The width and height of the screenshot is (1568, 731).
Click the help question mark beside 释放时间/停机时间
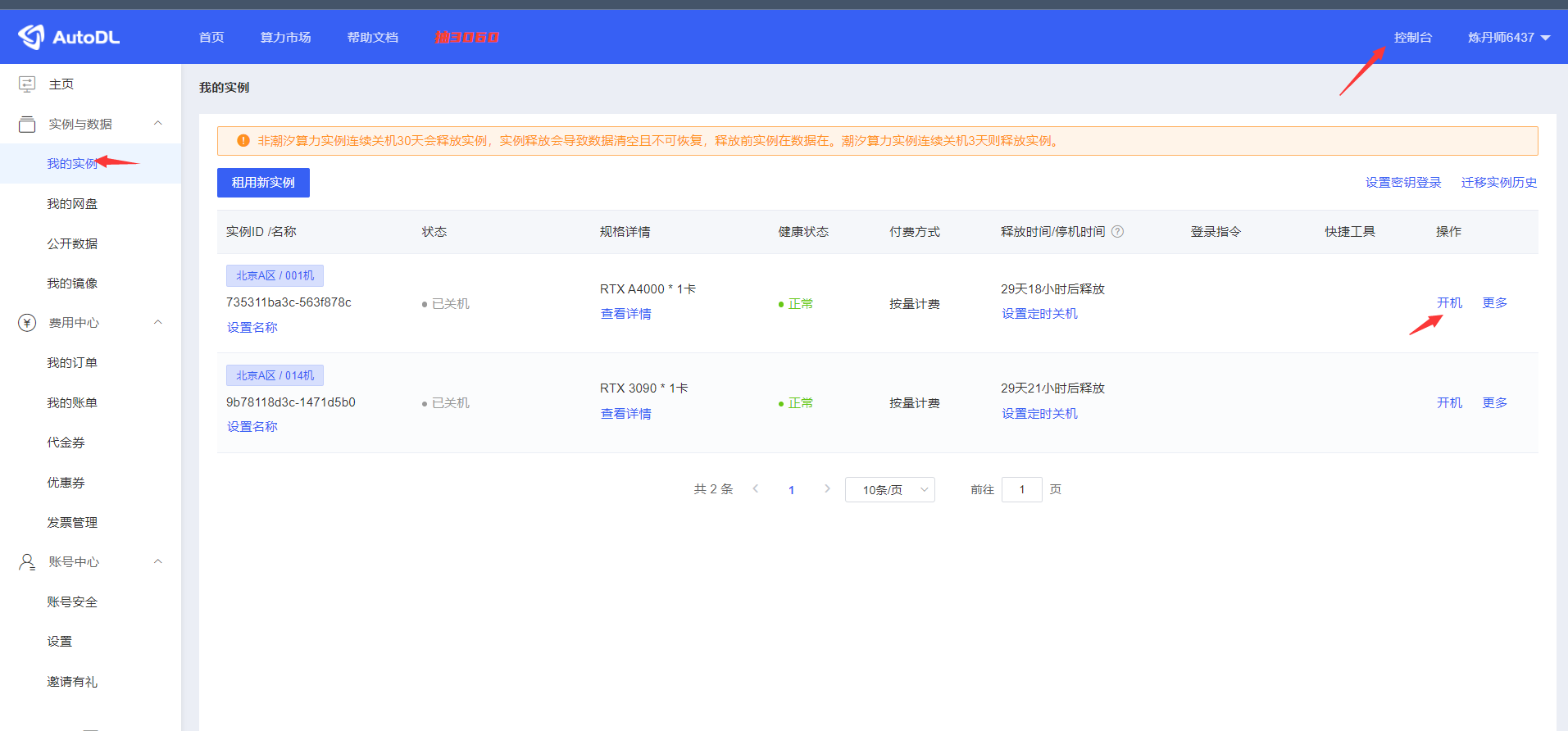coord(1117,232)
